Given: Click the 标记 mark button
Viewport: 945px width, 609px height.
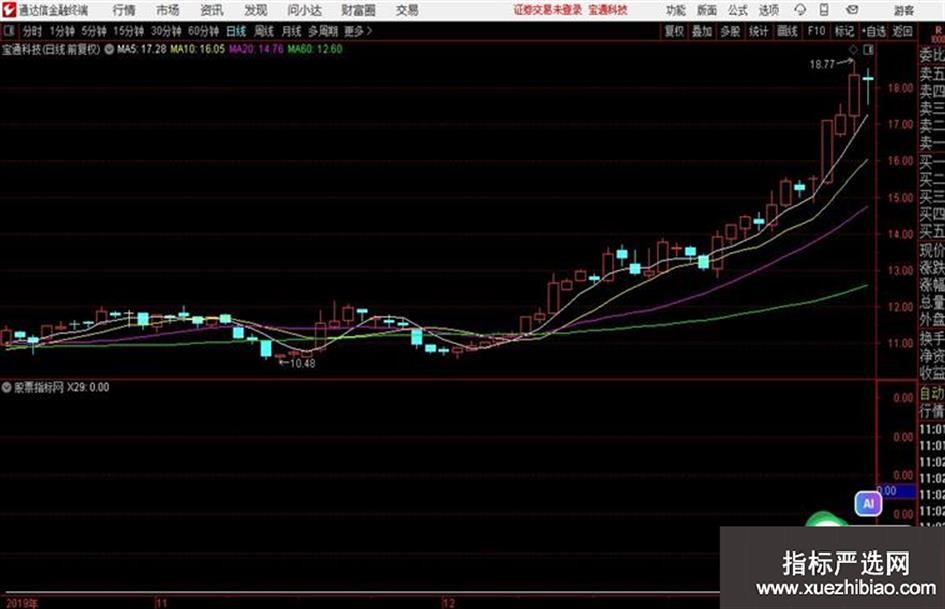Looking at the screenshot, I should pos(844,31).
